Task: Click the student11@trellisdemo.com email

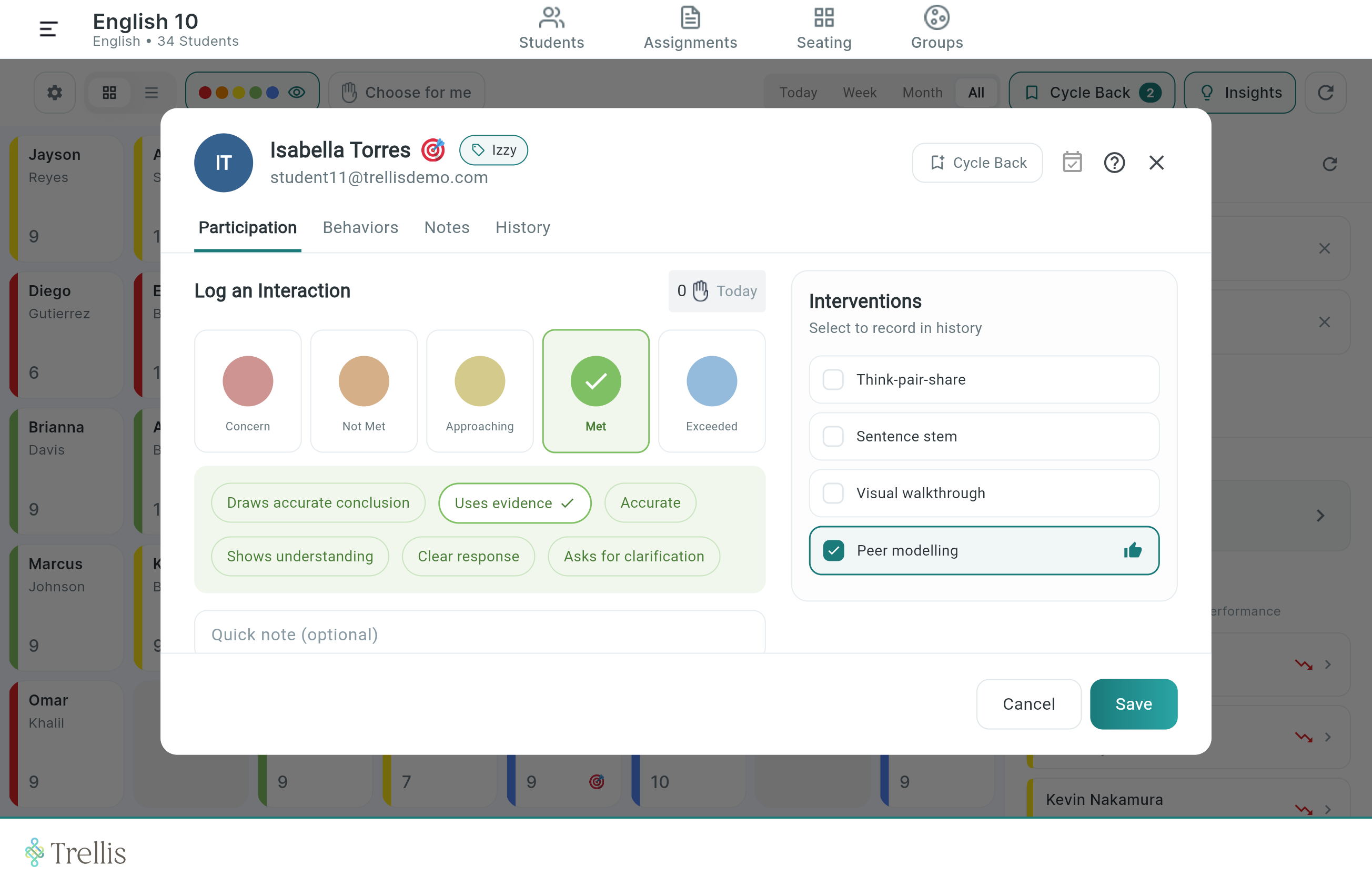Action: pos(379,178)
